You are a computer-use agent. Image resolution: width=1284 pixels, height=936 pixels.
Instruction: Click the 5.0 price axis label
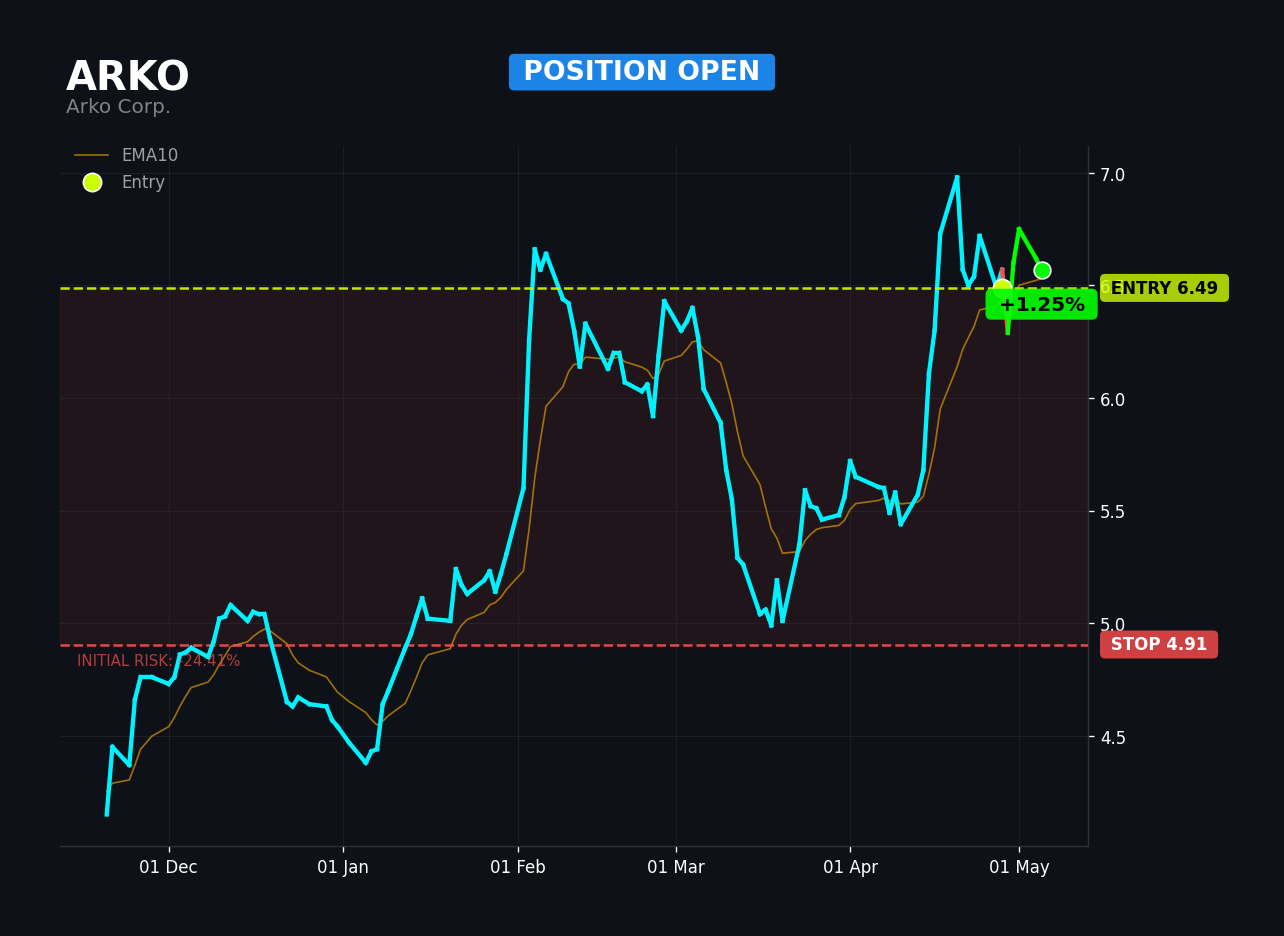[x=1112, y=624]
